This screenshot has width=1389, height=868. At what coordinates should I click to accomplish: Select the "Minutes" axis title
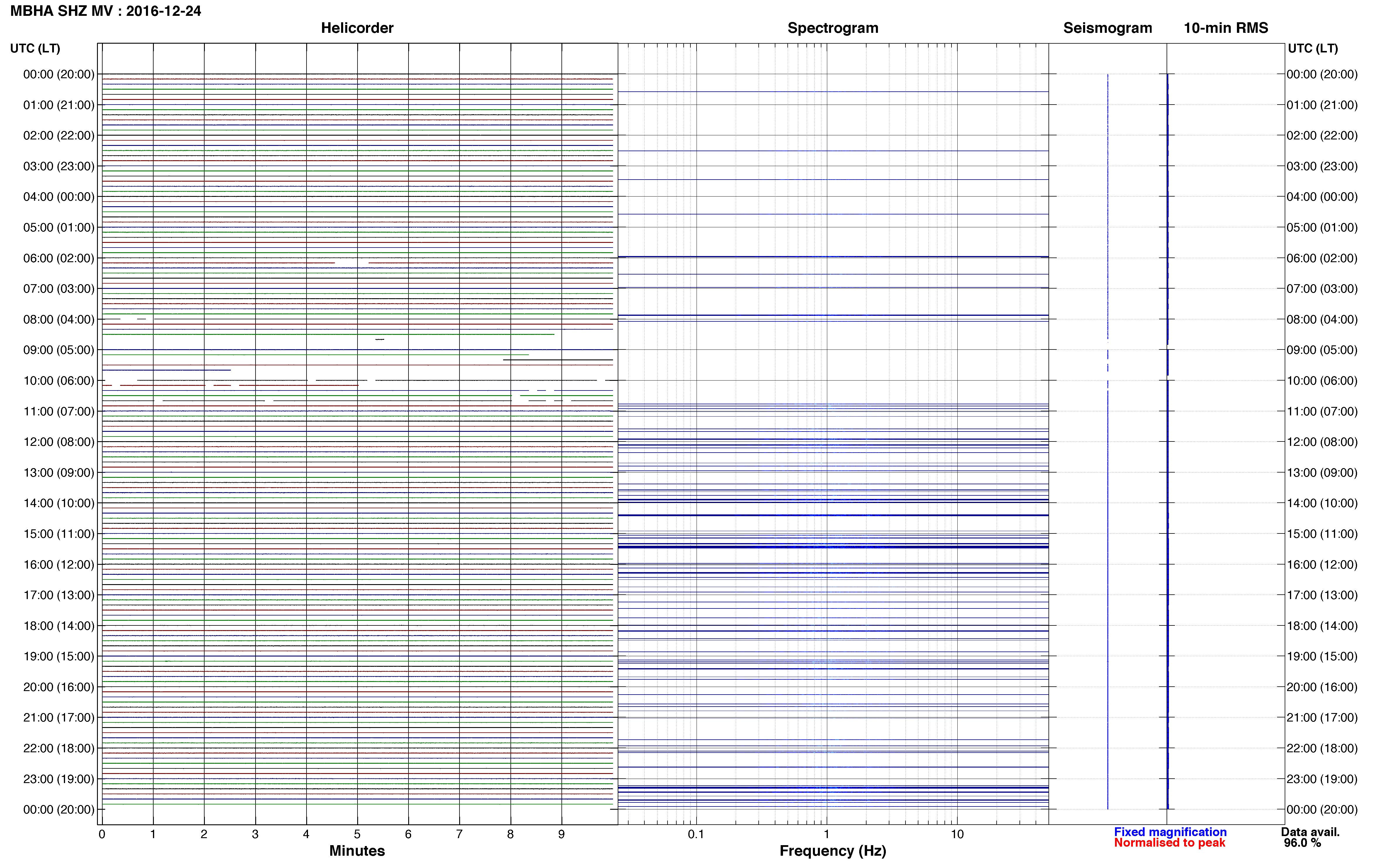click(x=357, y=851)
